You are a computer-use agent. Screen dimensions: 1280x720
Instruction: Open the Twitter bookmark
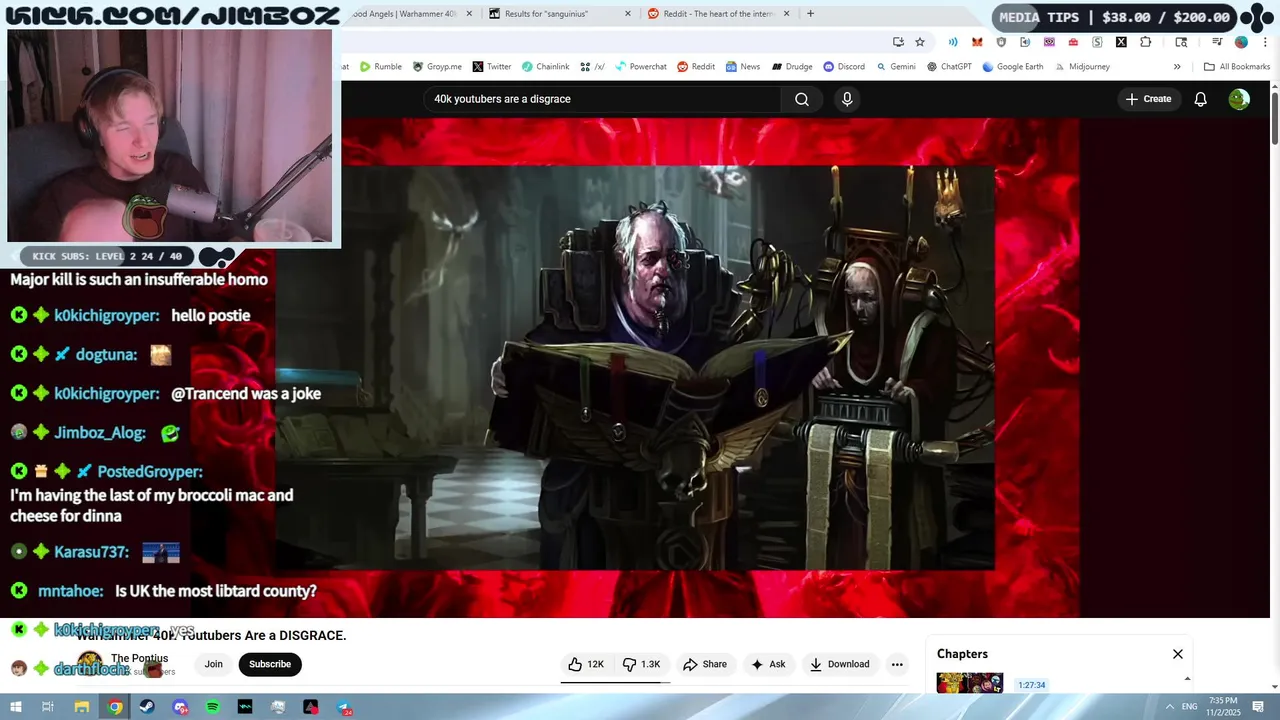[x=491, y=67]
